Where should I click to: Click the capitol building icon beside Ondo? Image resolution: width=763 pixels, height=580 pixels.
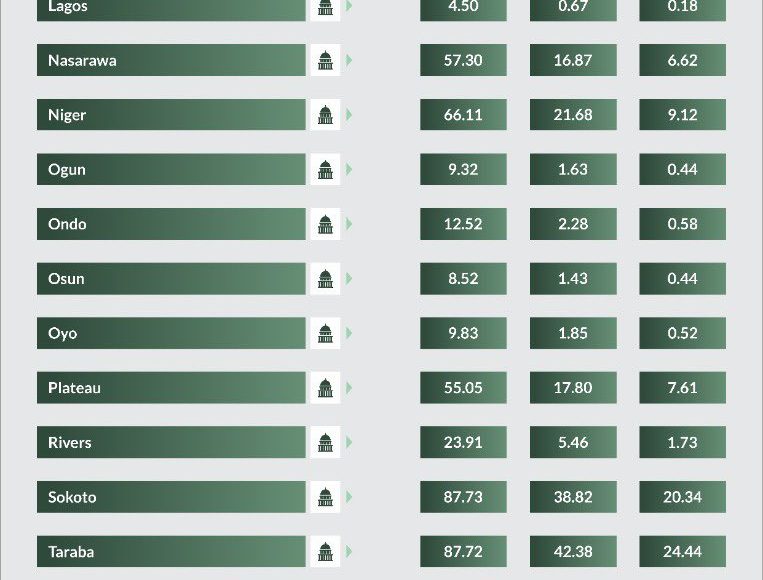[325, 224]
